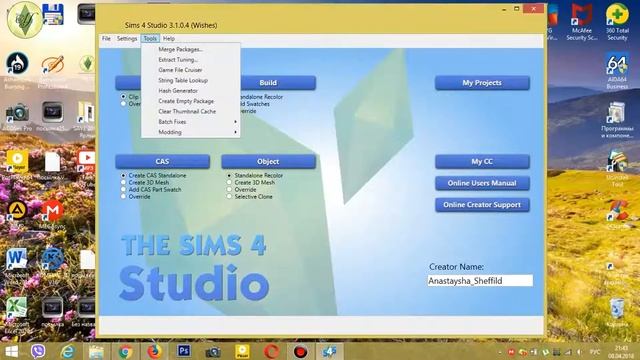Open the CCleaner desktop shortcut

[617, 214]
